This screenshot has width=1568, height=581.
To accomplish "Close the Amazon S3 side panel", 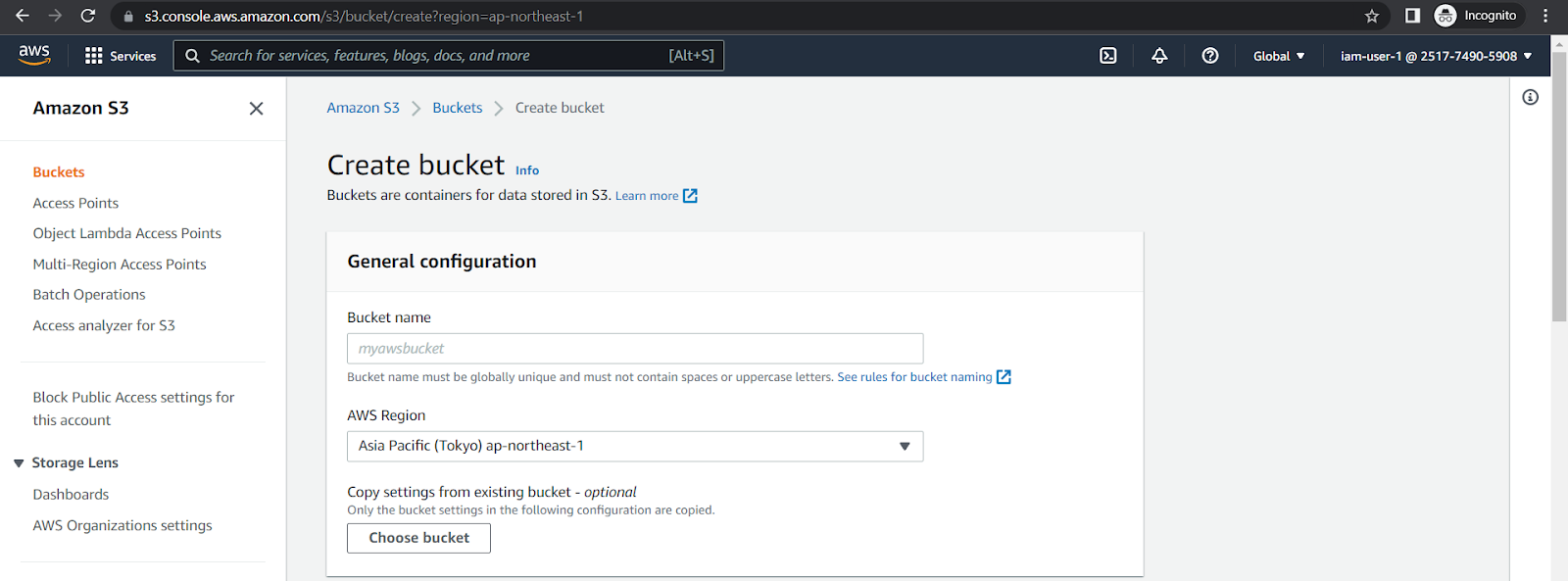I will click(257, 109).
